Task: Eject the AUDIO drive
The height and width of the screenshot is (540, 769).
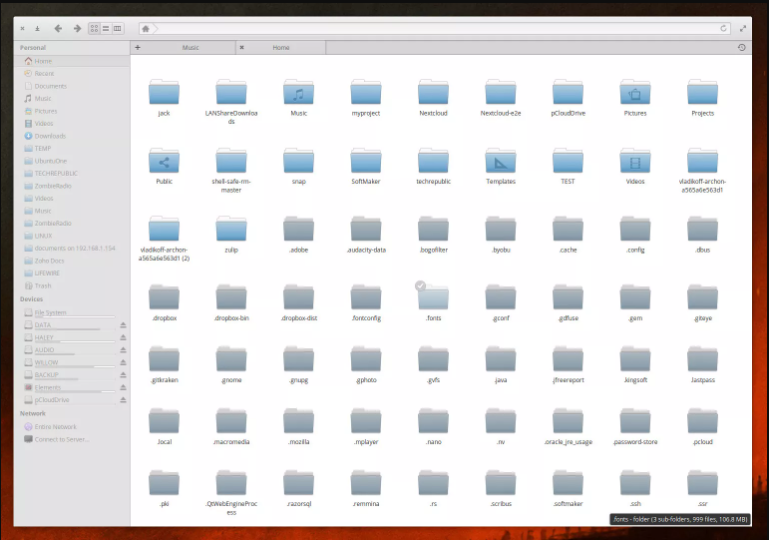Action: coord(123,350)
